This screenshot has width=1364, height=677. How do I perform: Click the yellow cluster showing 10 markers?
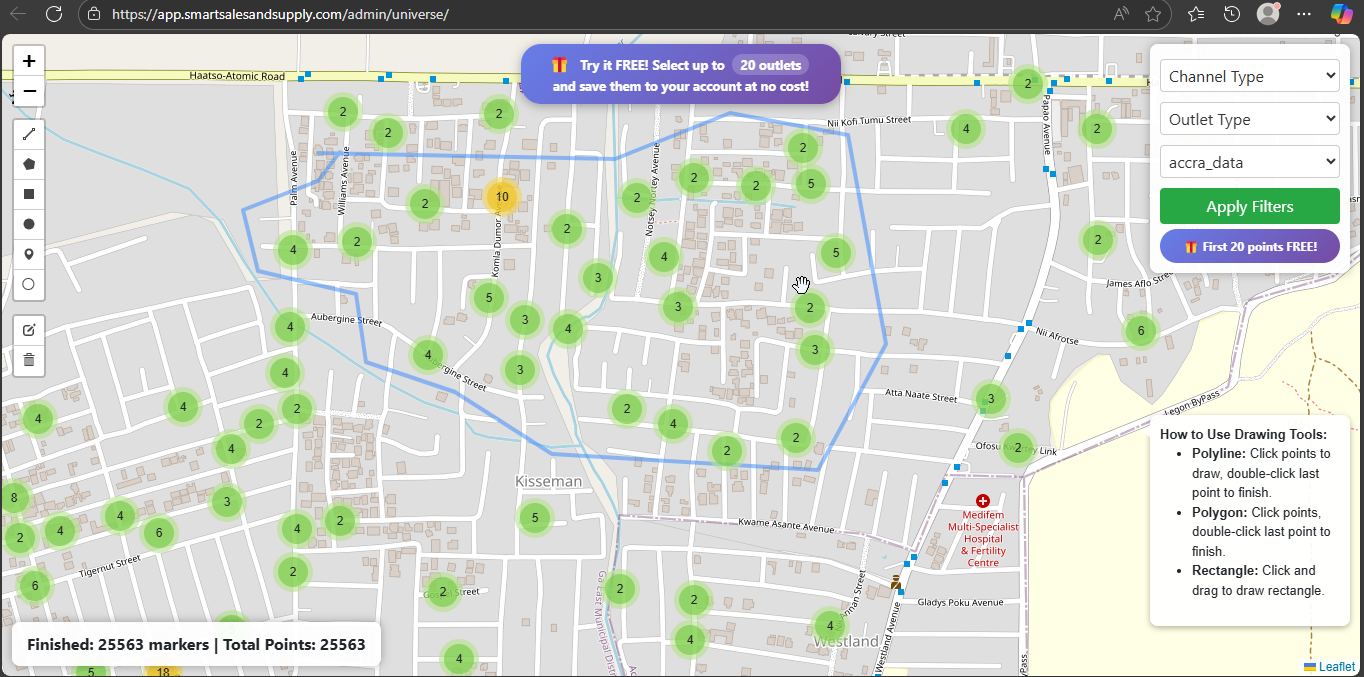501,197
